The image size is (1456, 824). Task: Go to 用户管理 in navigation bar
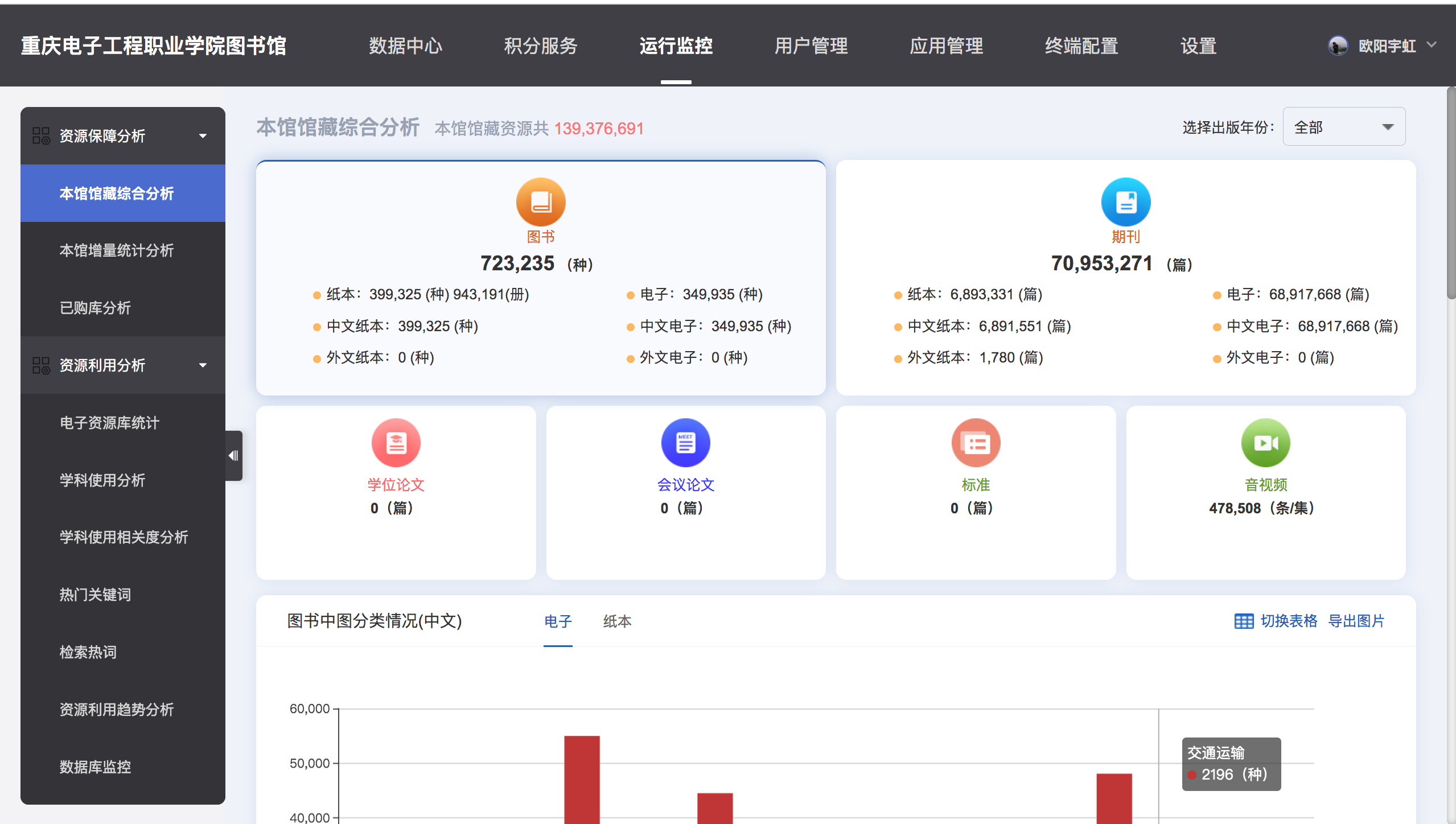pos(811,46)
